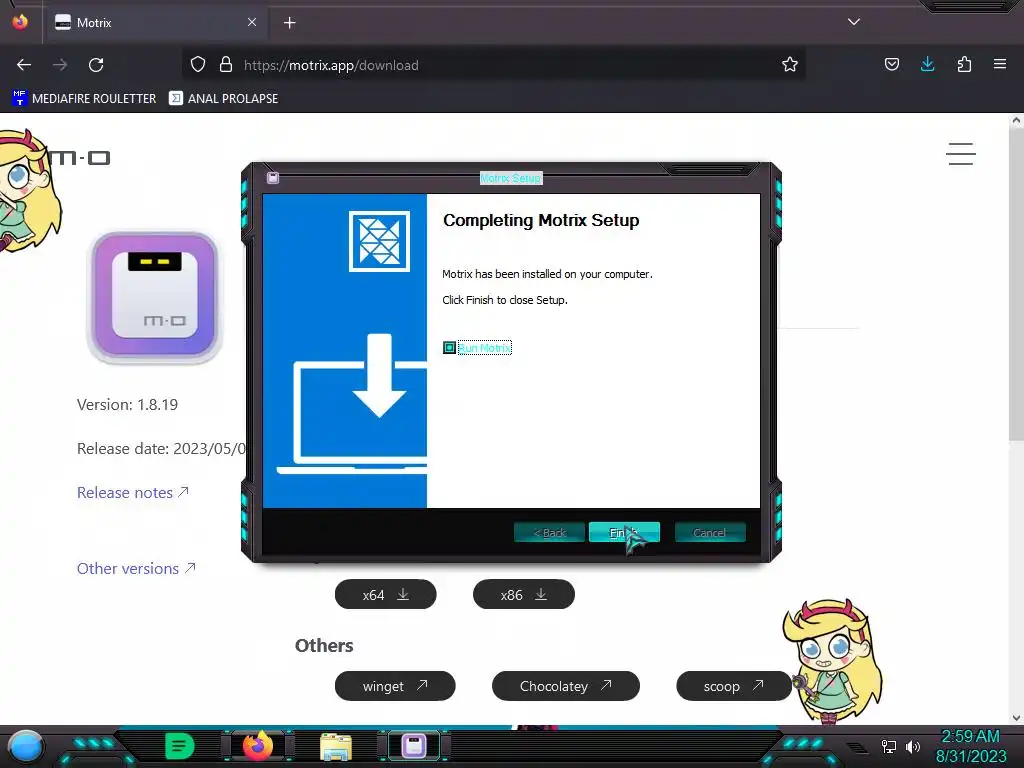
Task: Close the Motrix browser tab
Action: tap(252, 22)
